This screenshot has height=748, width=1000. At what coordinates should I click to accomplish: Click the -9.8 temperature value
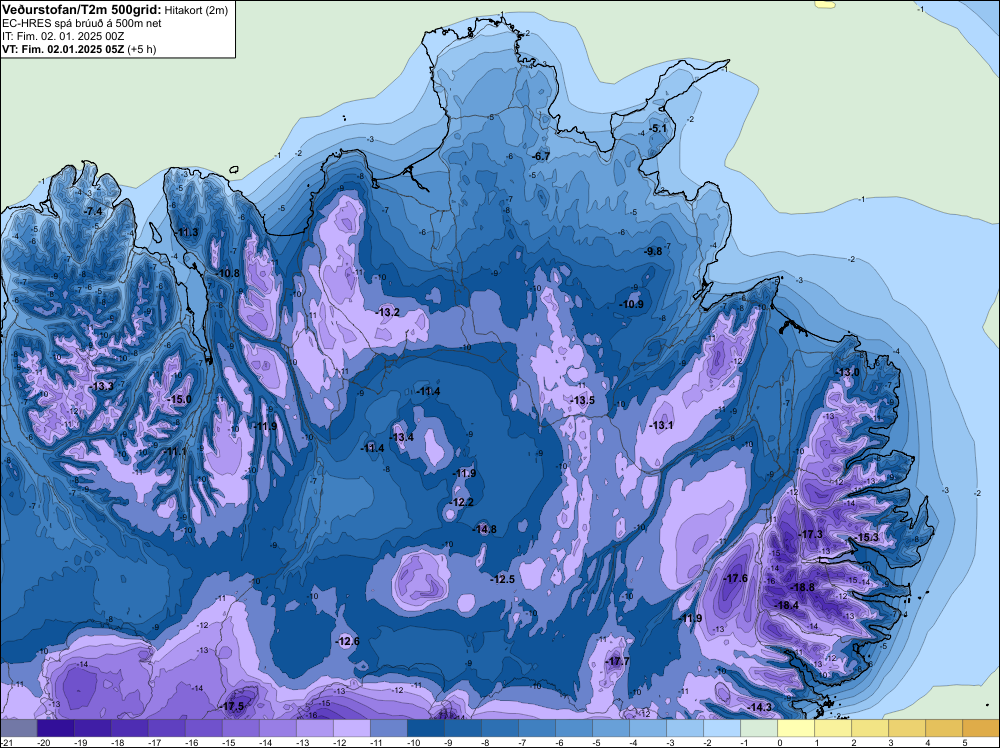(652, 251)
